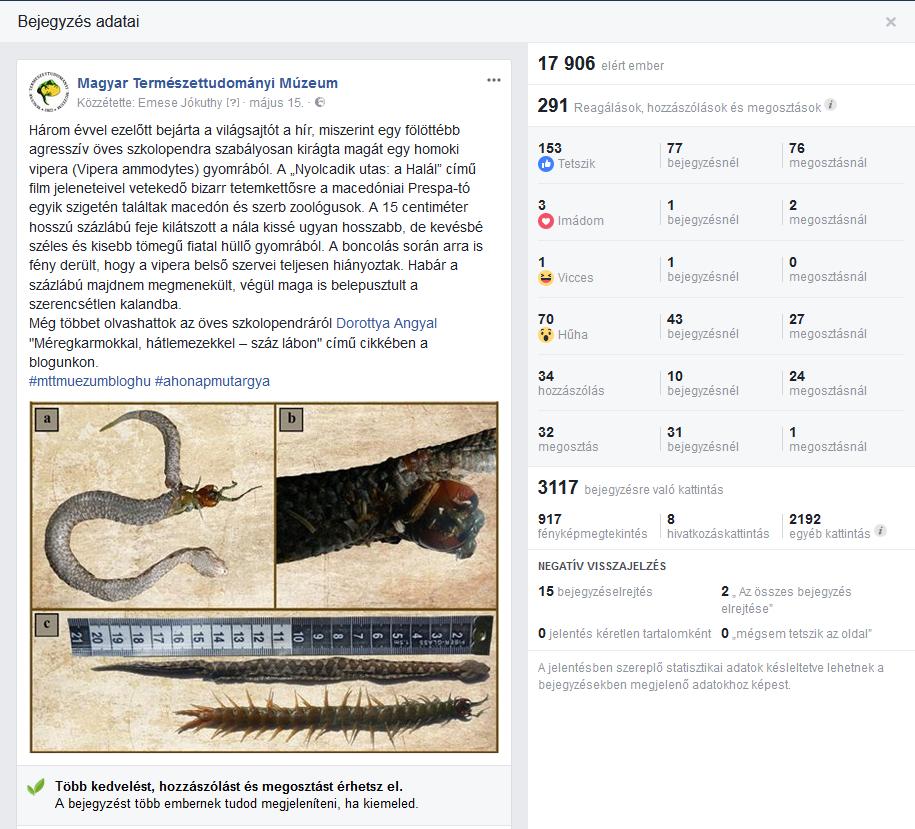Click the 0 jelentés kéretlen tartalomként entry
The height and width of the screenshot is (829, 915).
[624, 634]
